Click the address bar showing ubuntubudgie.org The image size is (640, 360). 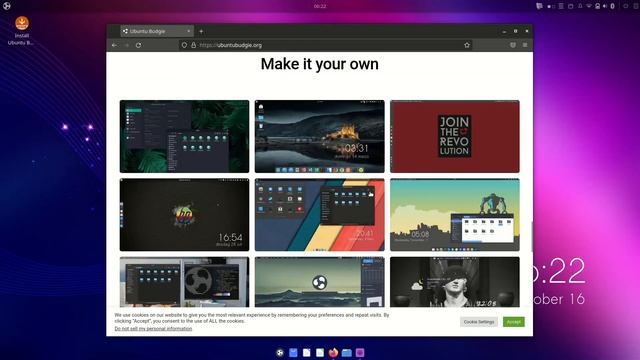point(325,45)
